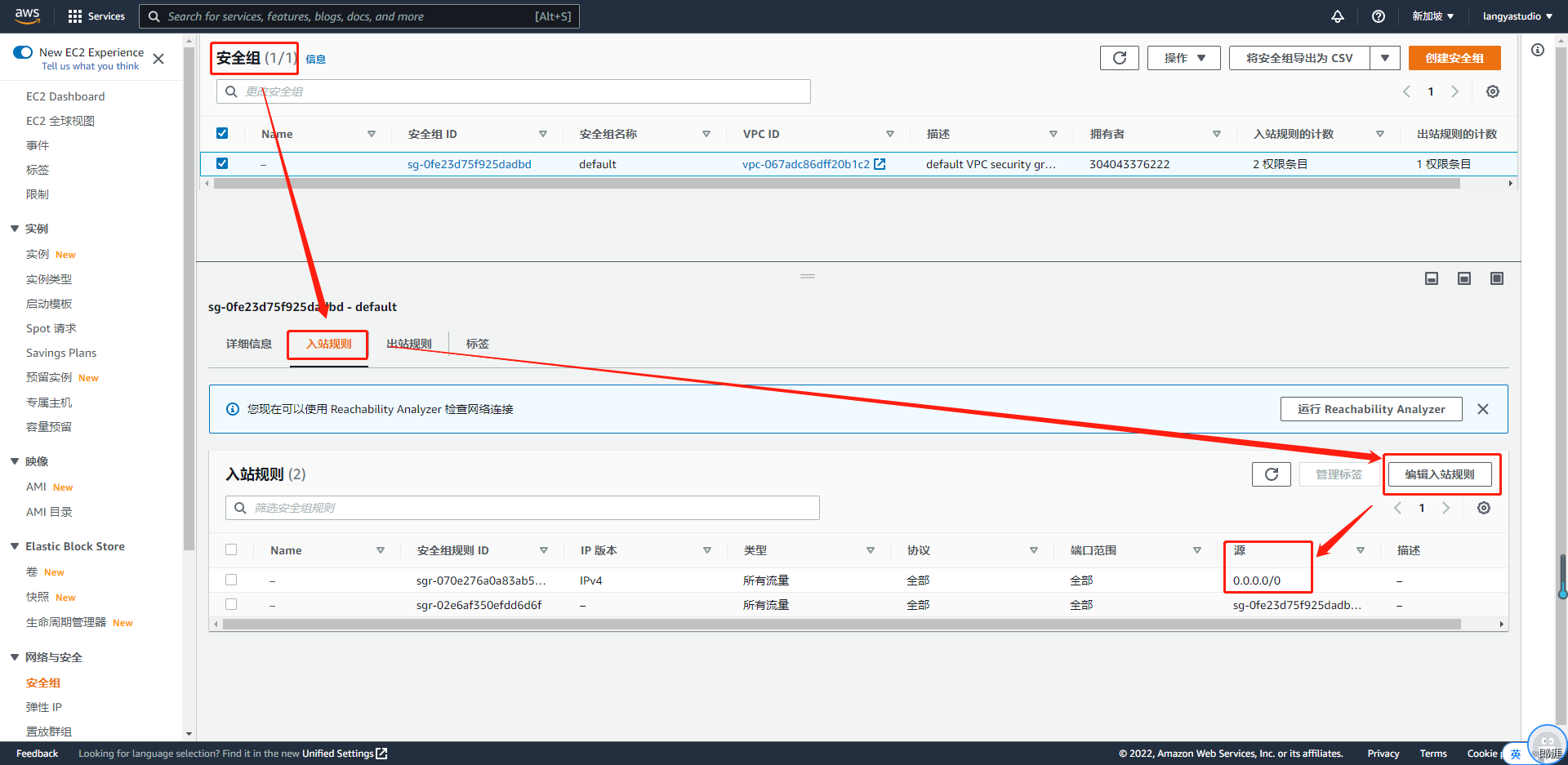Toggle the select-all security groups checkbox
This screenshot has height=765, width=1568.
tap(222, 133)
